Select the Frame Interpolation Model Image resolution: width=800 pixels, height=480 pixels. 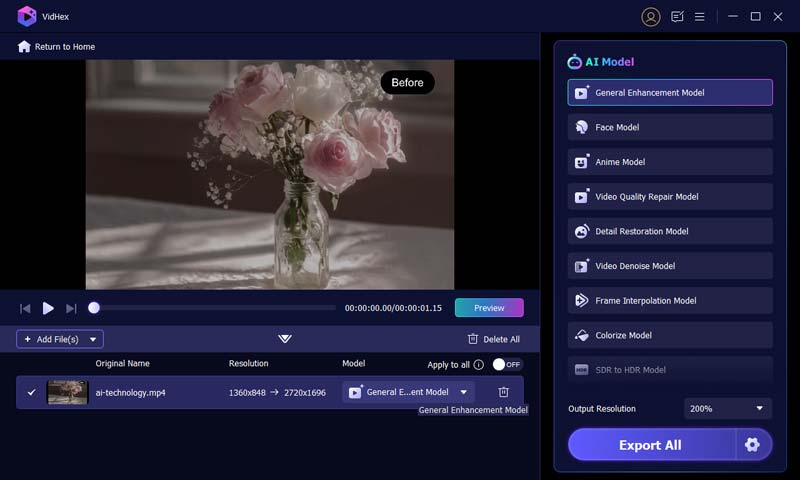[x=670, y=300]
